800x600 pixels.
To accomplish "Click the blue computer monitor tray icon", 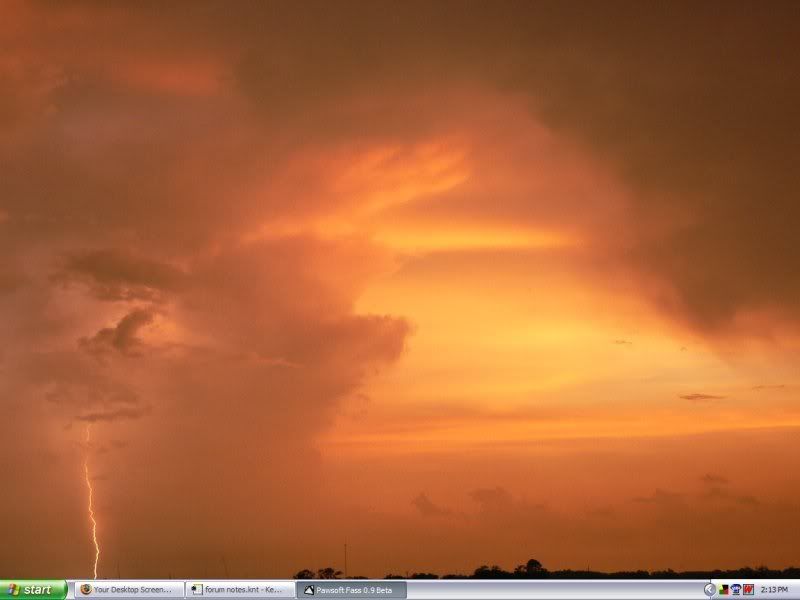I will pos(736,590).
